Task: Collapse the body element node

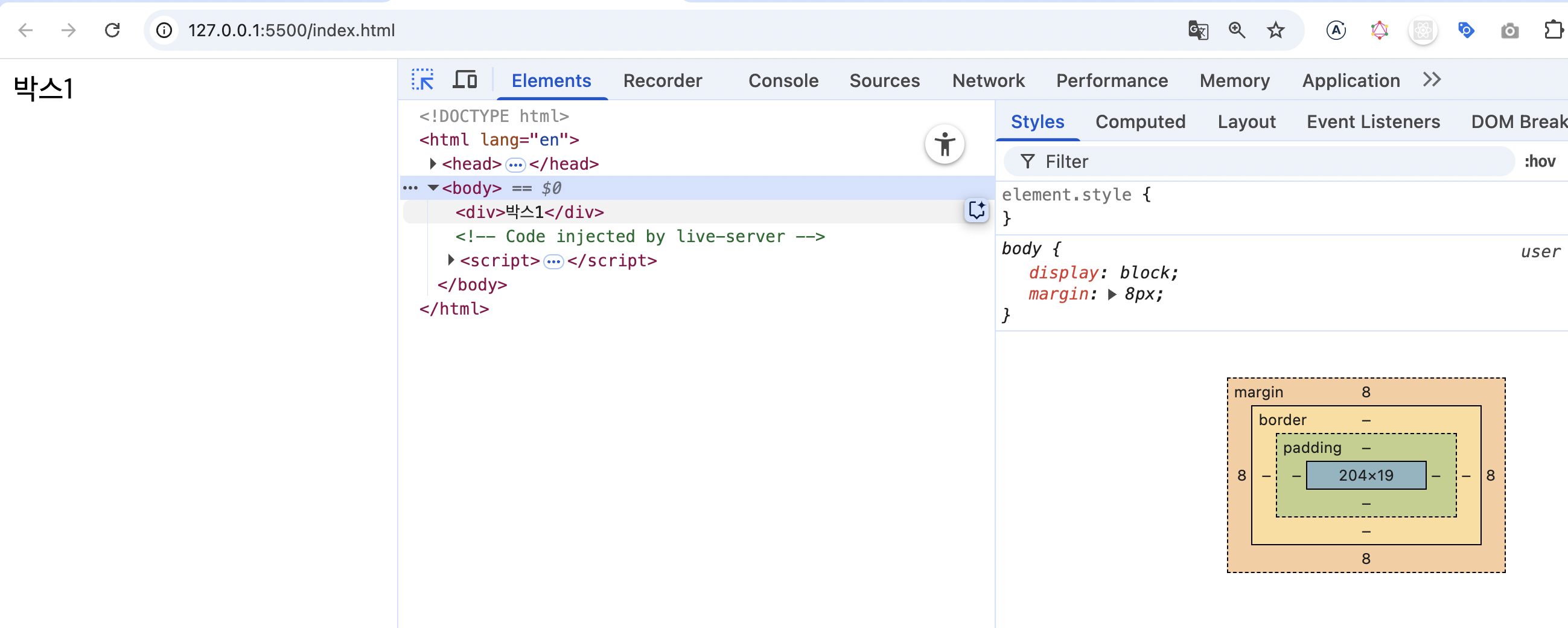Action: click(x=433, y=188)
